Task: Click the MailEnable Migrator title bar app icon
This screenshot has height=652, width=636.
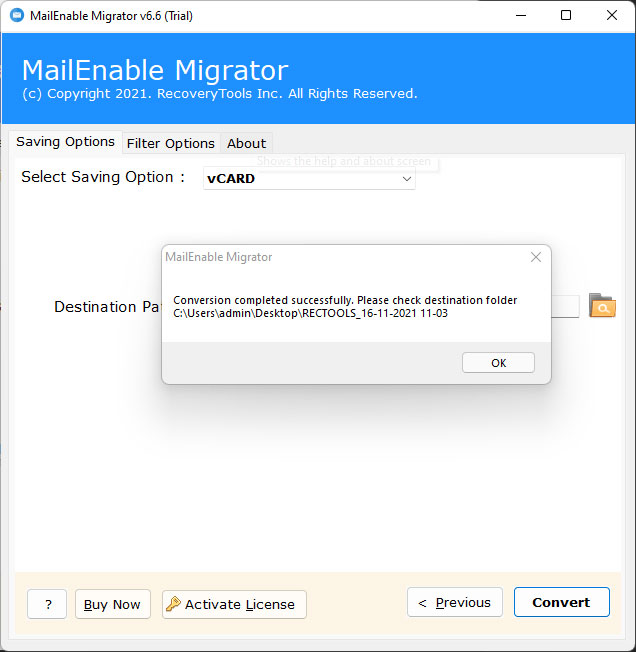Action: [17, 15]
